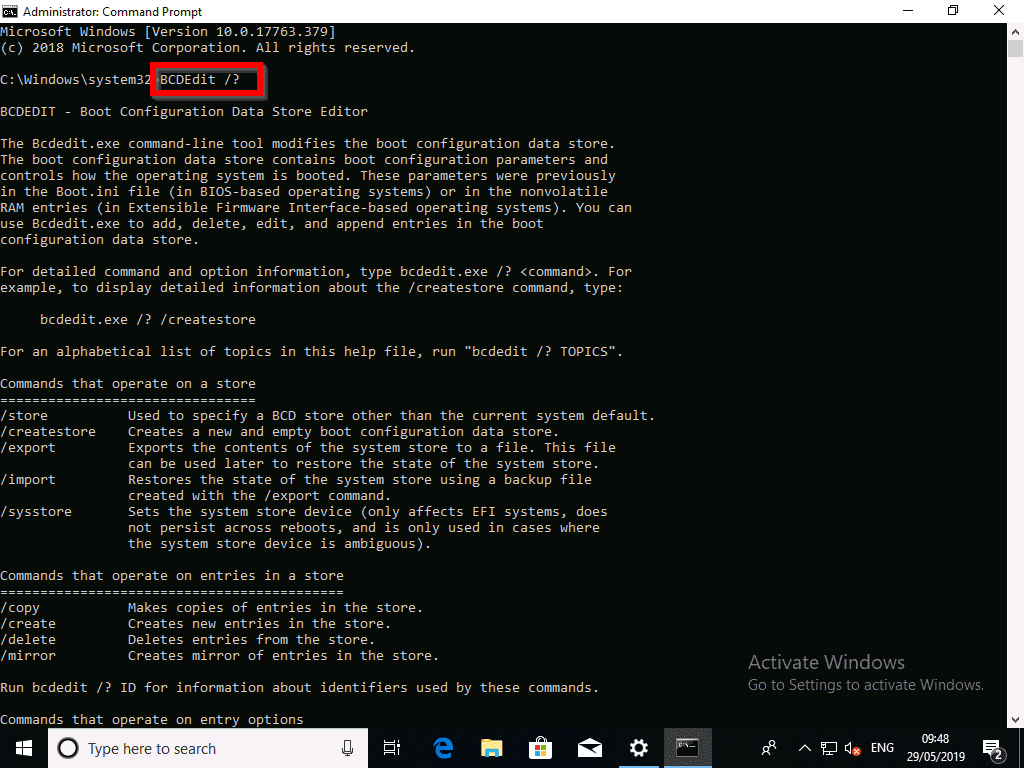
Task: Open Settings gear in the taskbar
Action: (x=639, y=748)
